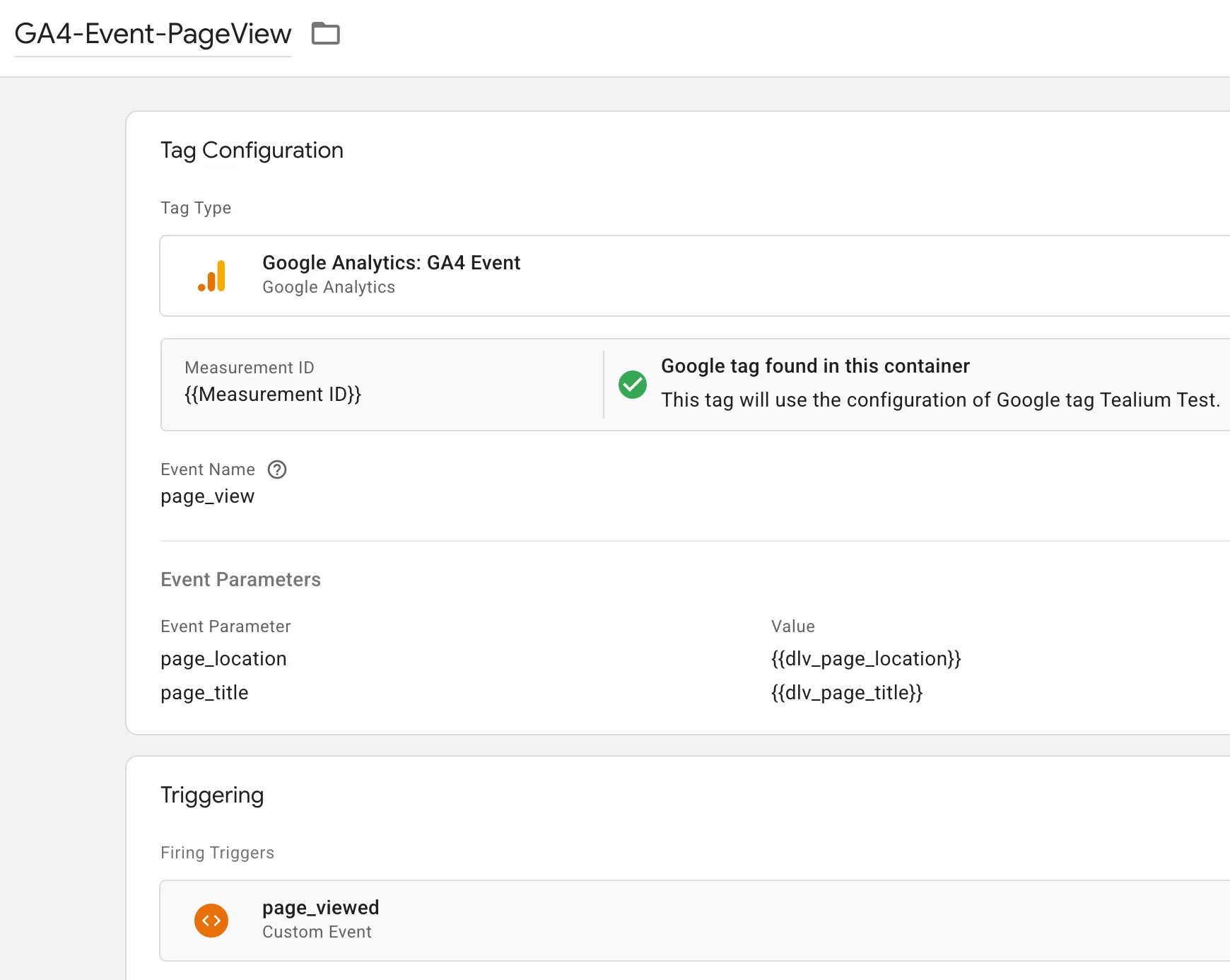Click the Event Name label
The height and width of the screenshot is (980, 1230).
(x=207, y=469)
